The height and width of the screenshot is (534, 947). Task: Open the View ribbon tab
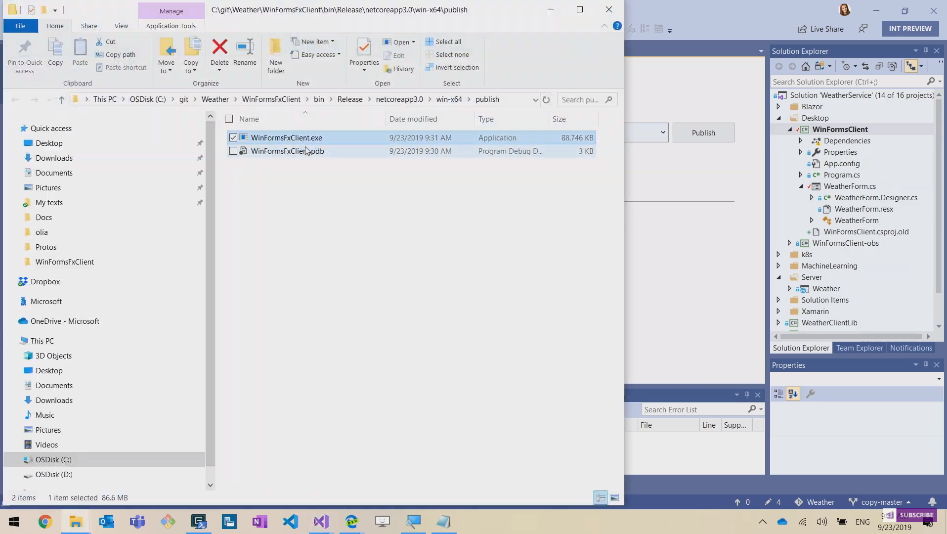(x=121, y=25)
